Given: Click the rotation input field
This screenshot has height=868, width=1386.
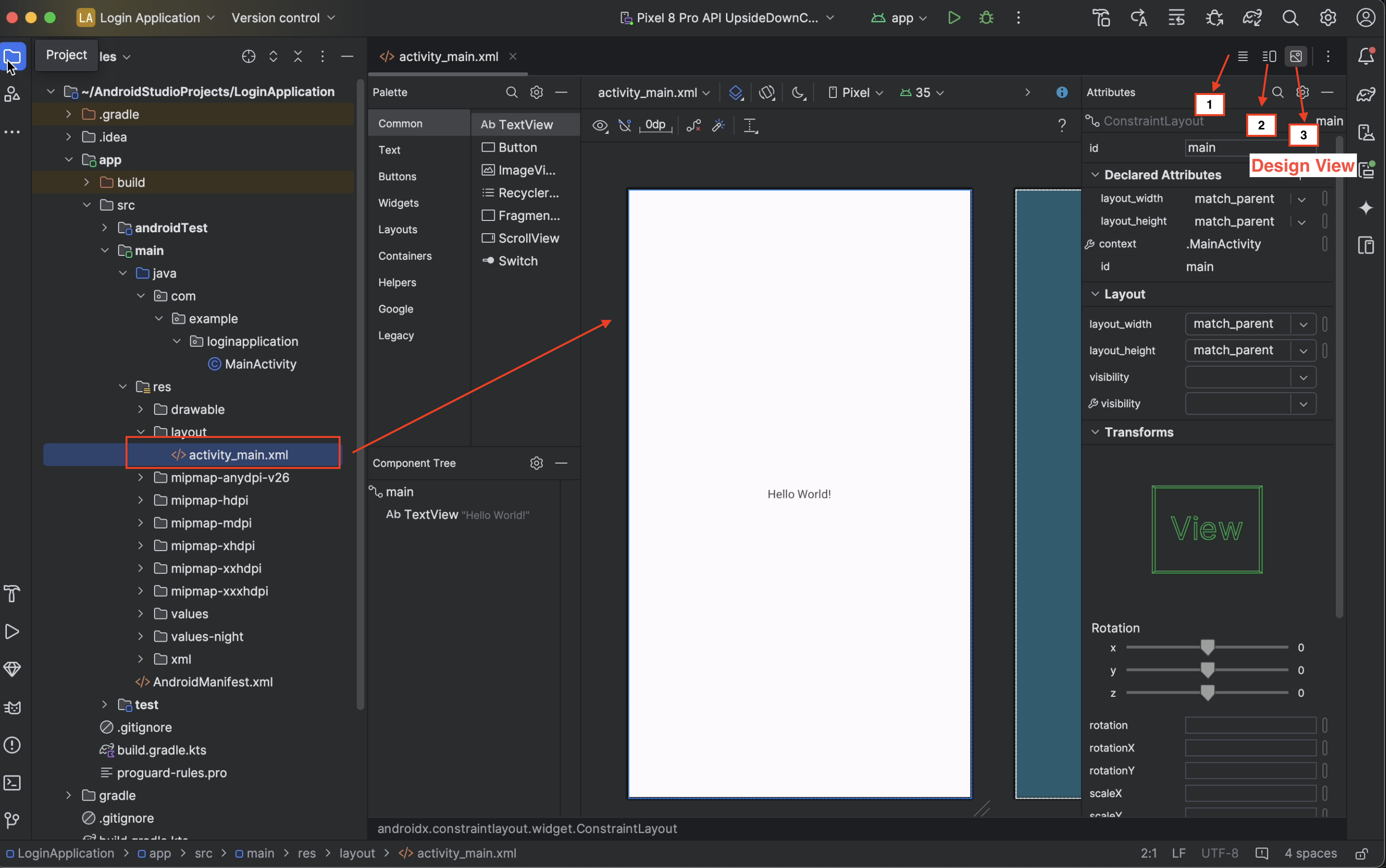Looking at the screenshot, I should click(x=1251, y=725).
